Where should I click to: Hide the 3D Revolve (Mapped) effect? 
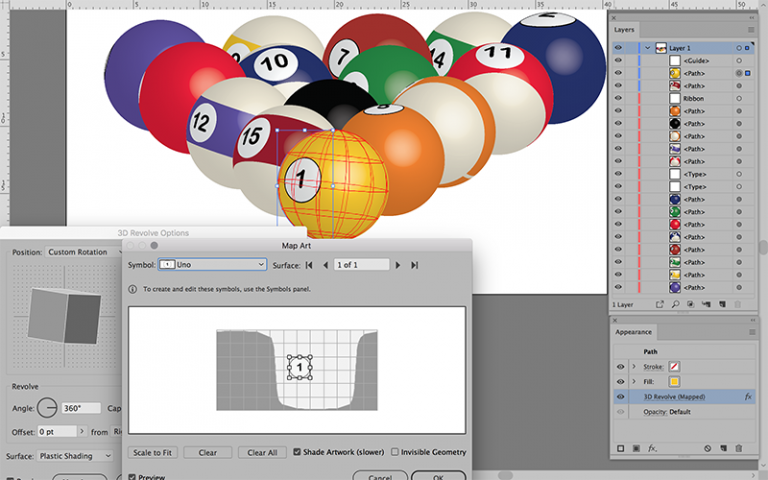(621, 397)
